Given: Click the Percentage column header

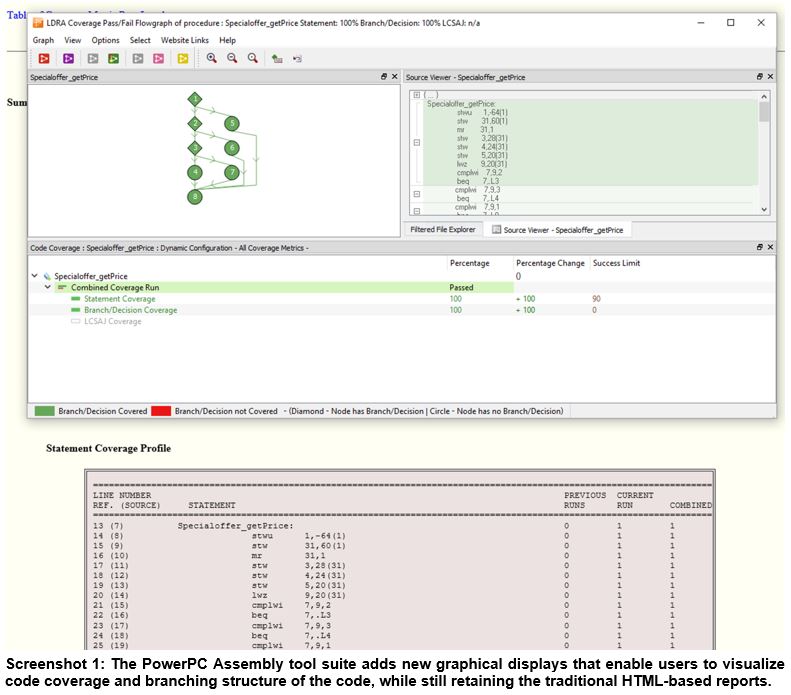Looking at the screenshot, I should pyautogui.click(x=470, y=263).
